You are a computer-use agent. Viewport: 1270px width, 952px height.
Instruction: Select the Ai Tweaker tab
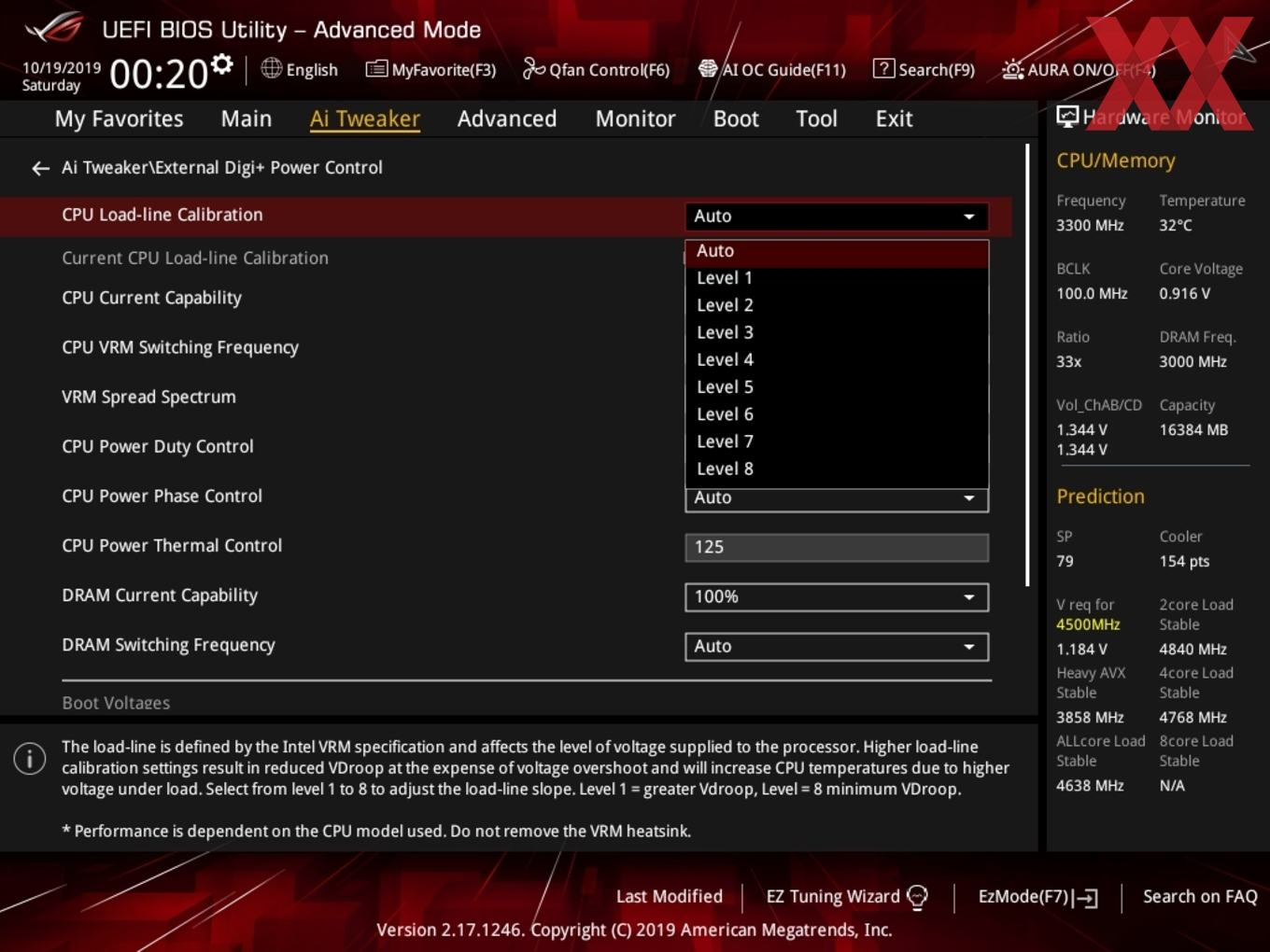coord(365,119)
